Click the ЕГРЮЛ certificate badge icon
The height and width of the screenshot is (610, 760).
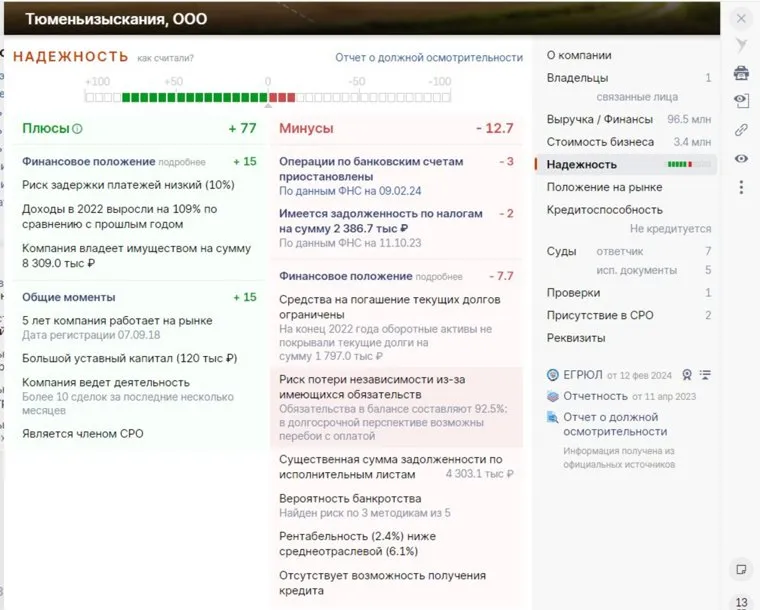pyautogui.click(x=686, y=375)
